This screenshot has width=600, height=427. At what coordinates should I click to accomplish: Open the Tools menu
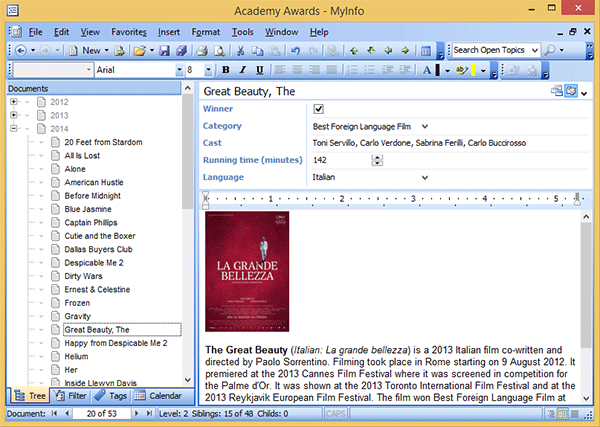(x=243, y=32)
